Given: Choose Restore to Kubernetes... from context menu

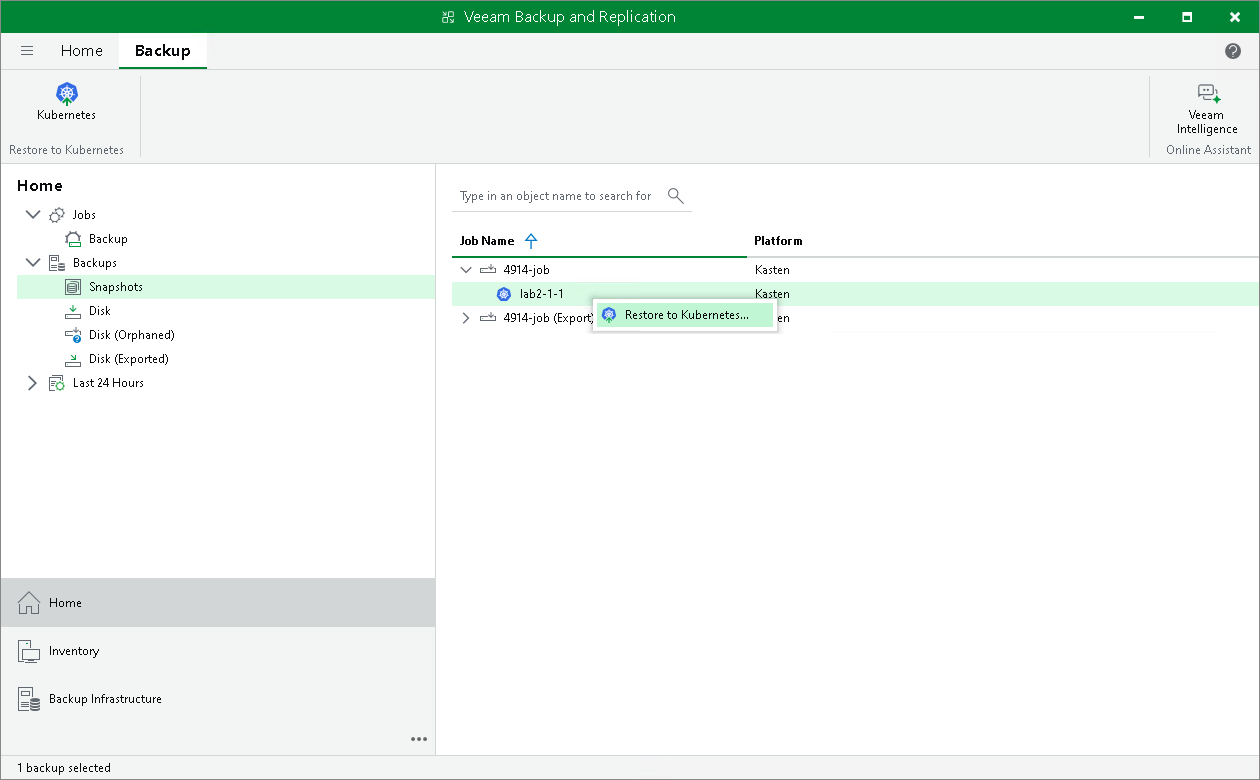Looking at the screenshot, I should point(685,315).
